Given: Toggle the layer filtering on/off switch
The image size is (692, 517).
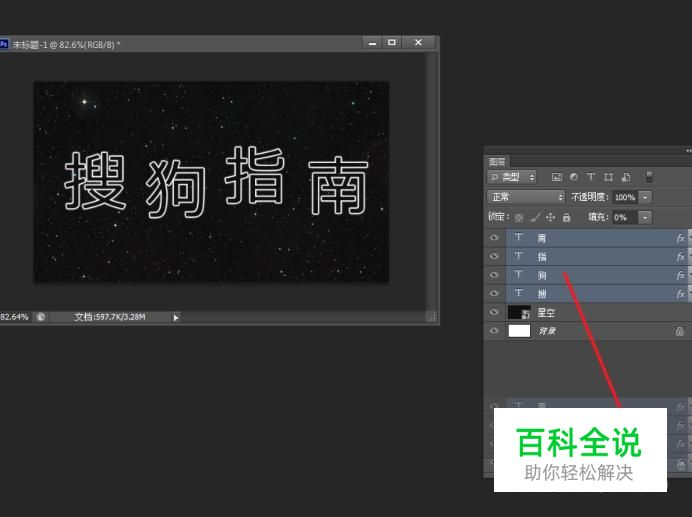Looking at the screenshot, I should (649, 177).
